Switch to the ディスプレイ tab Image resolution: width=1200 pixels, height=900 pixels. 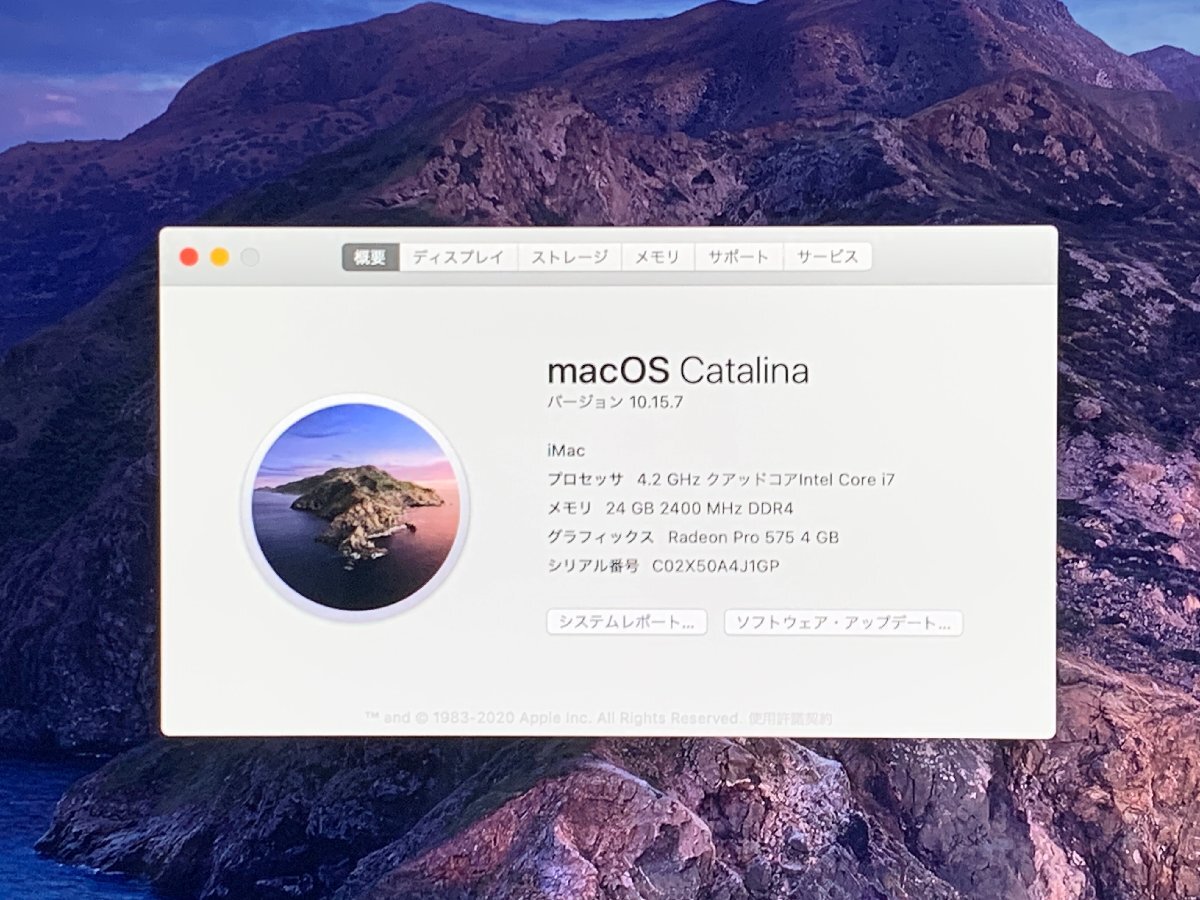(458, 257)
